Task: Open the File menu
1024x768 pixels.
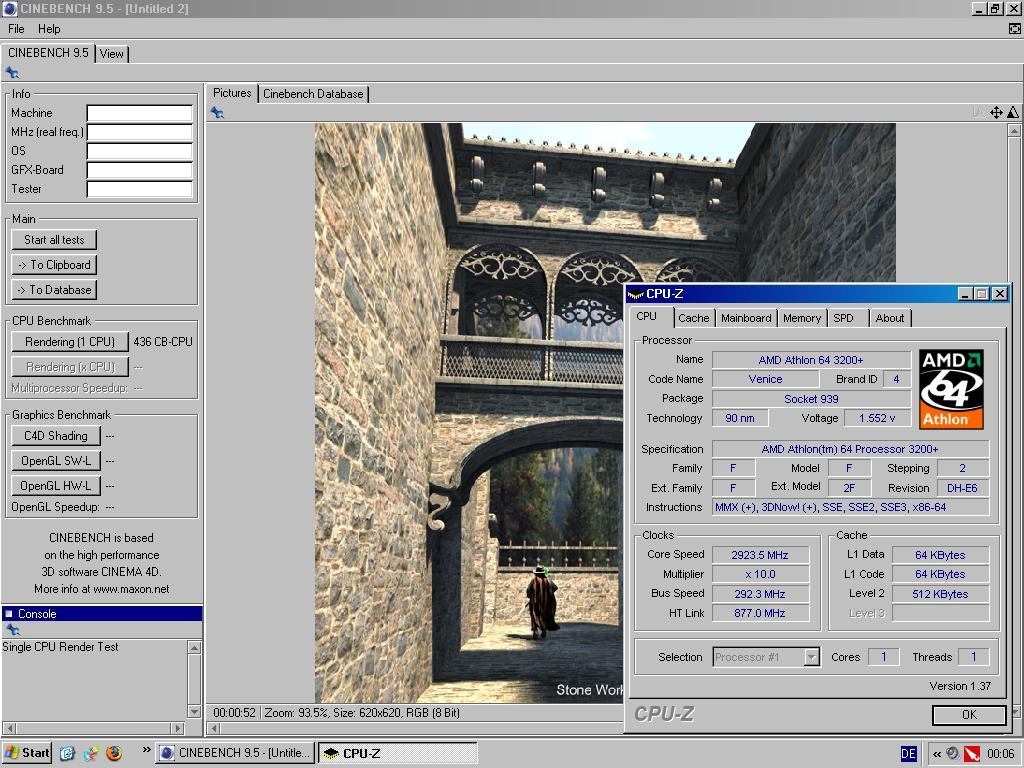Action: click(16, 29)
